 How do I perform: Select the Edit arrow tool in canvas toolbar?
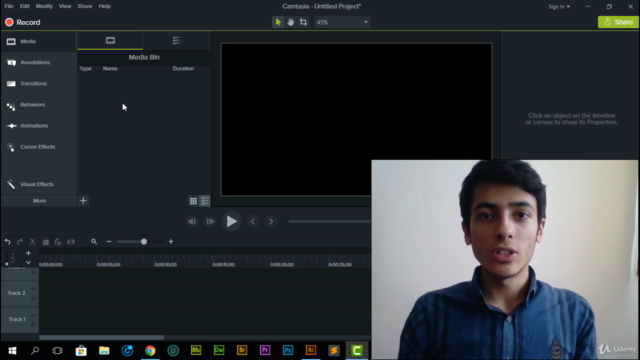point(278,22)
